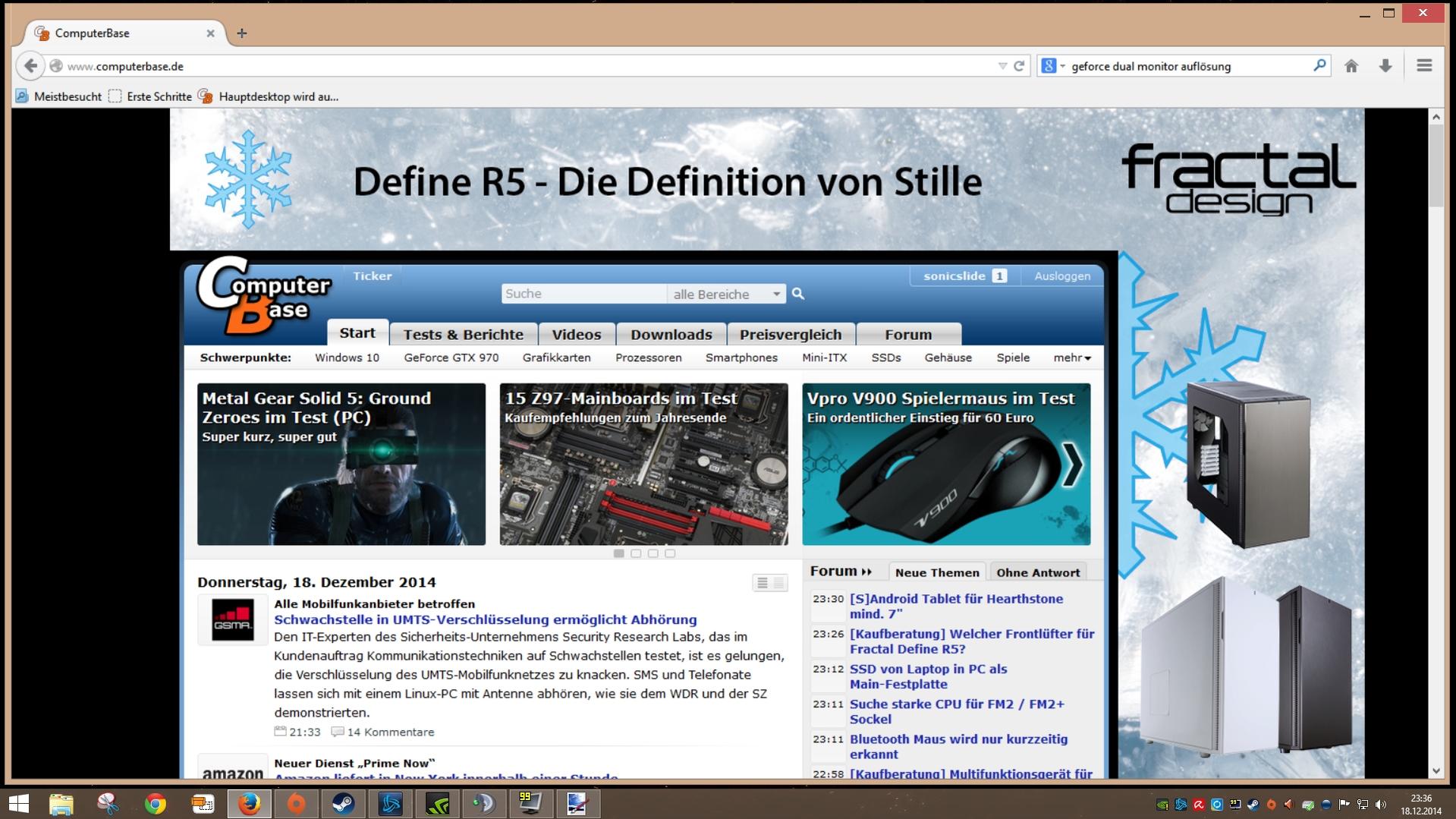
Task: Go back with the browser back arrow
Action: coord(30,66)
